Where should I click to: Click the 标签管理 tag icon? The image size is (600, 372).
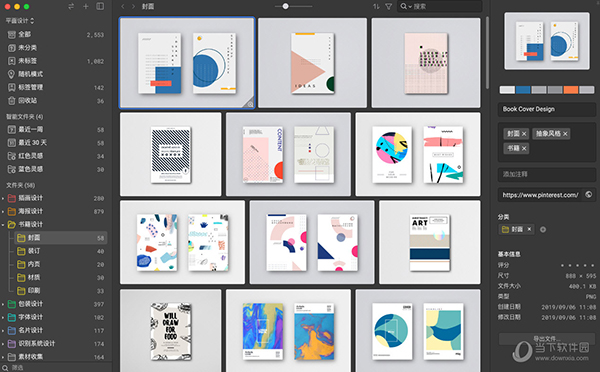[12, 87]
